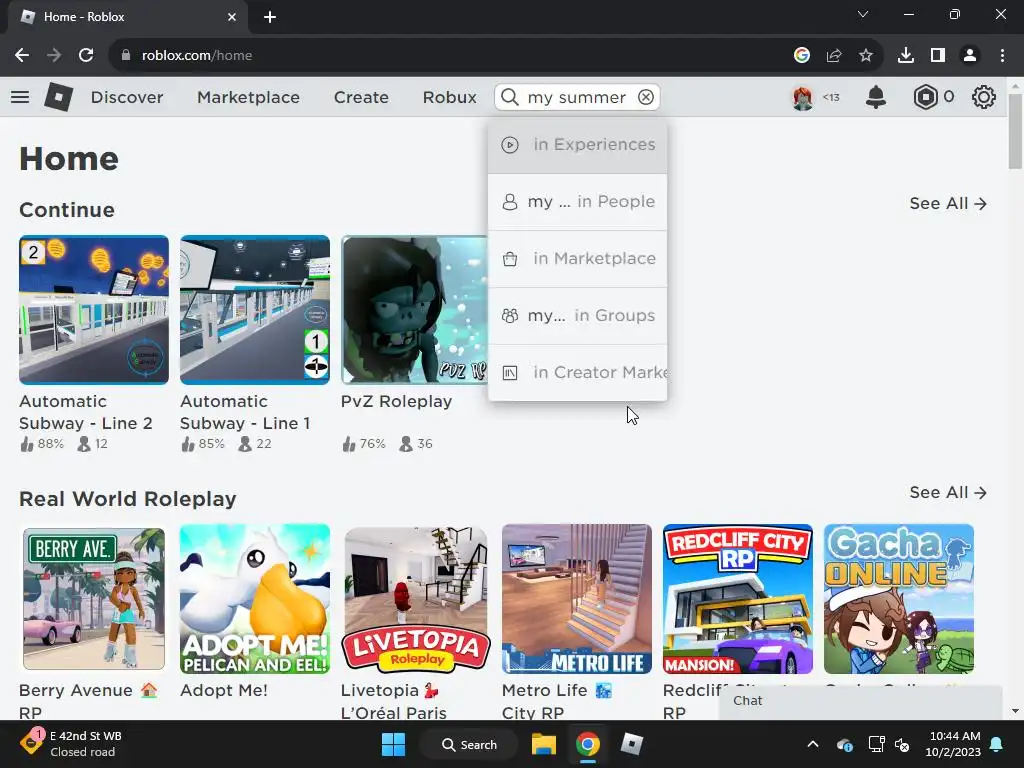The width and height of the screenshot is (1024, 768).
Task: Click the Google account icon in address bar
Action: (802, 56)
